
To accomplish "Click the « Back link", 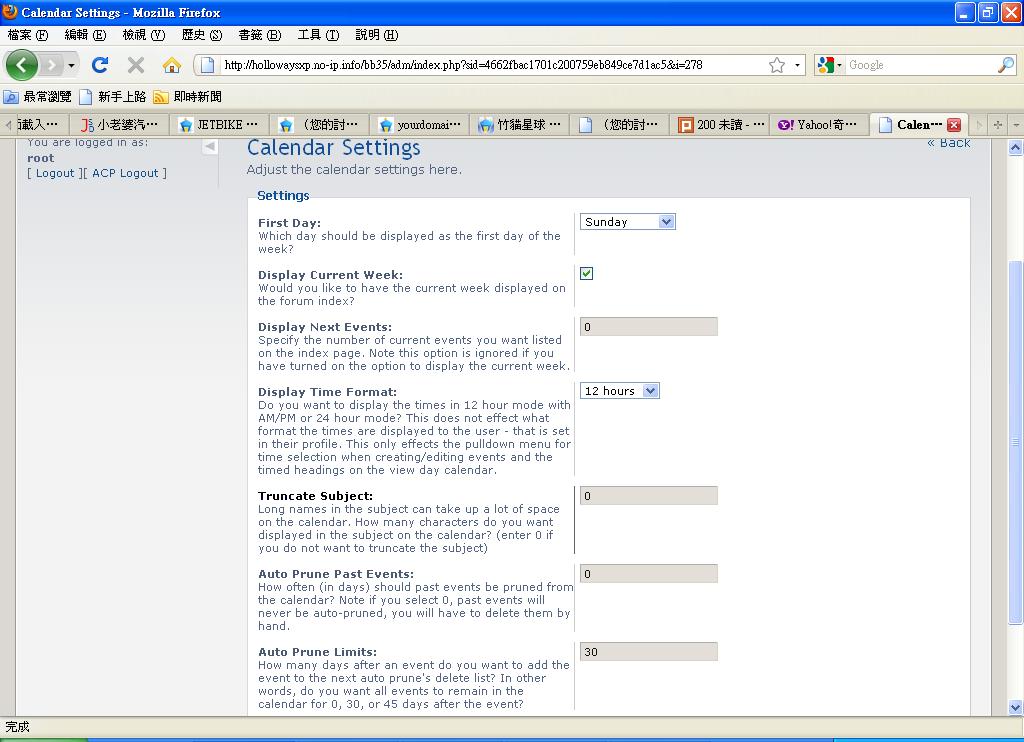I will [x=948, y=143].
